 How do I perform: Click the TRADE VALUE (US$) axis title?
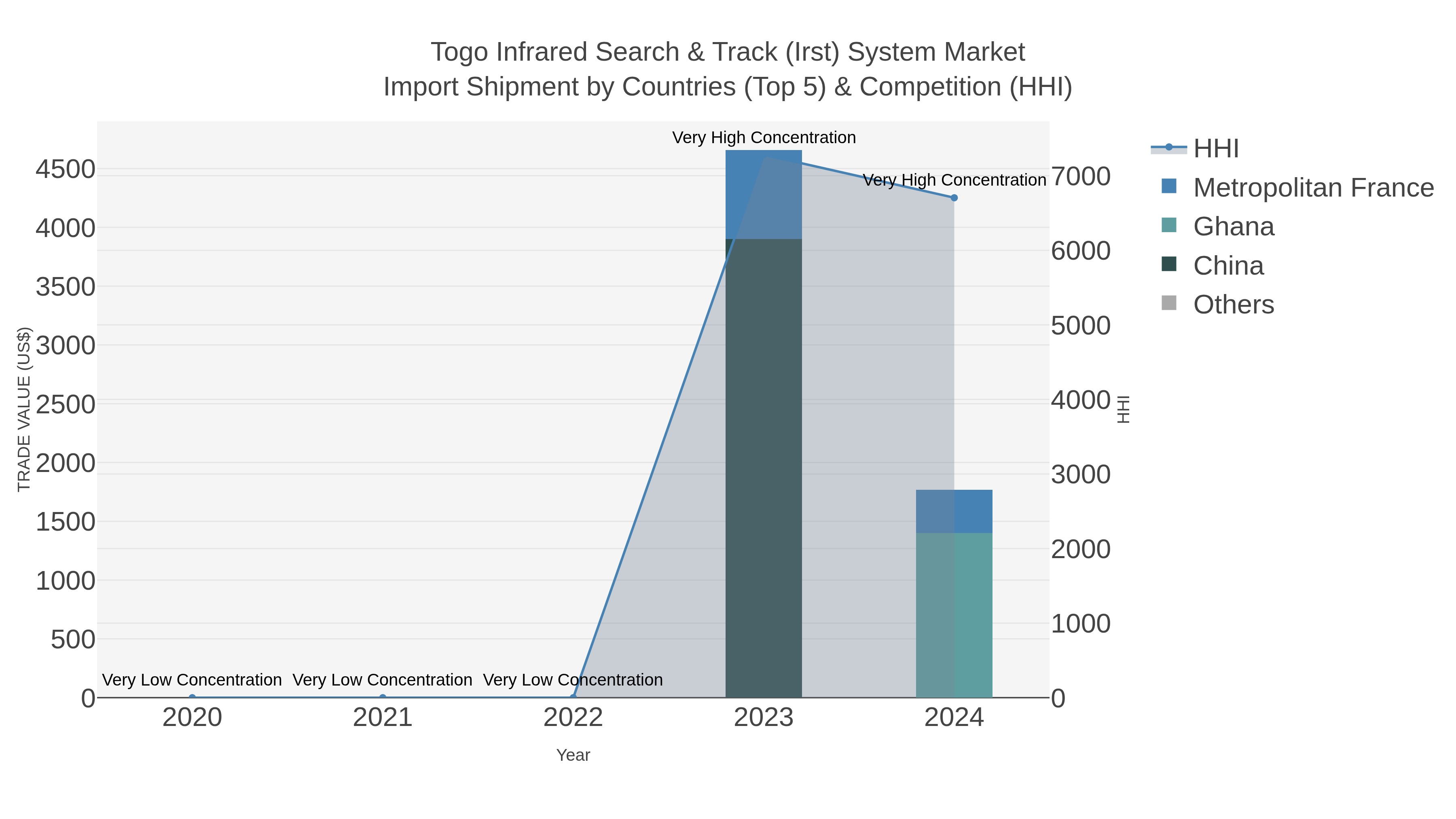(24, 409)
